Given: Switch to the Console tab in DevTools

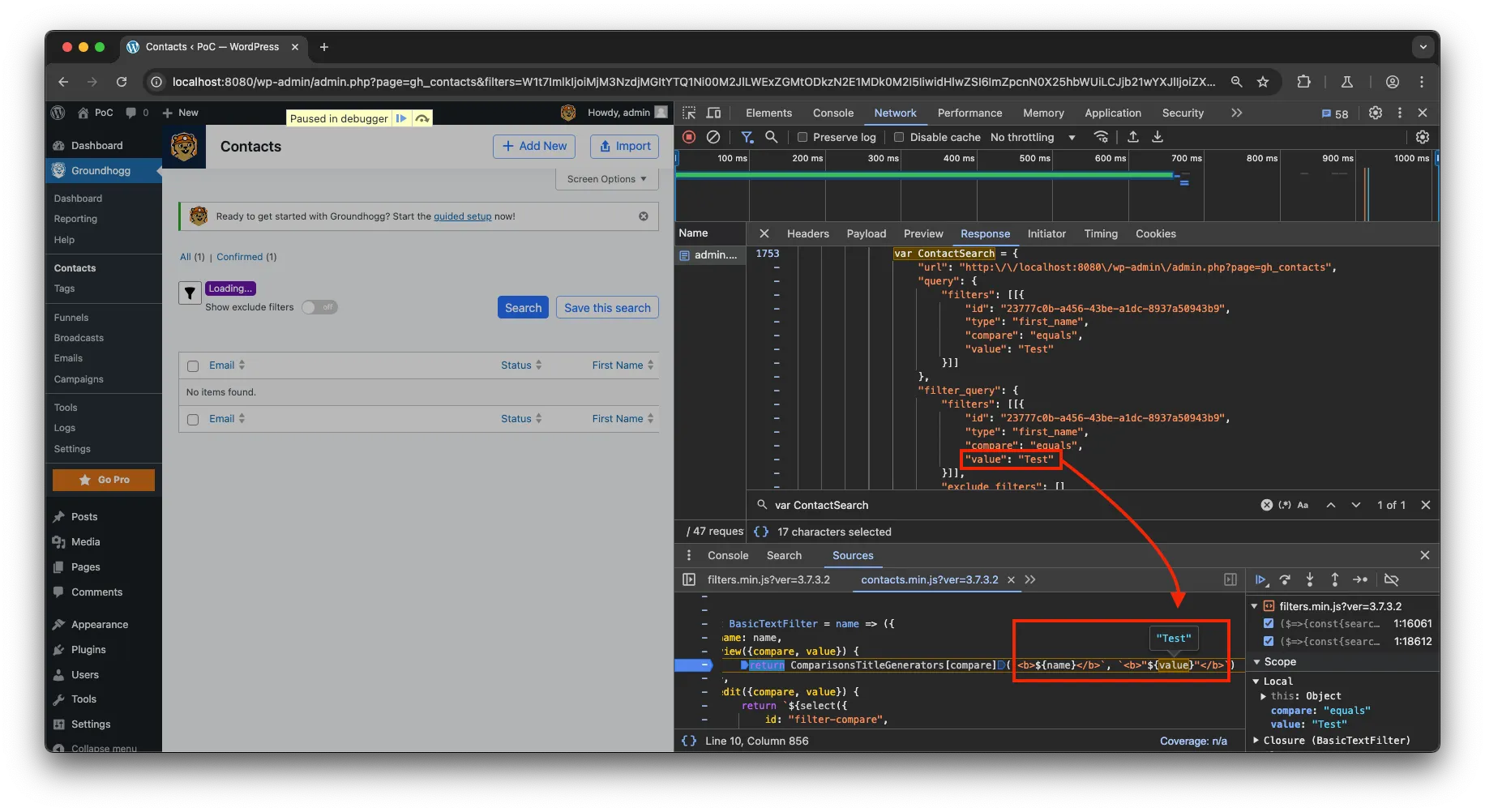Looking at the screenshot, I should click(x=832, y=113).
